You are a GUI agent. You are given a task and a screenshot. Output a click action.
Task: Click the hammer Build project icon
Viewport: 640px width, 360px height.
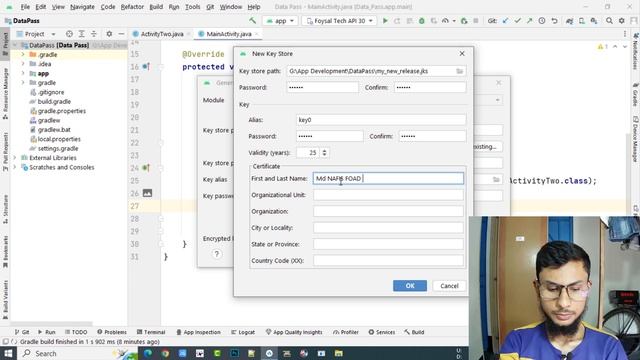pyautogui.click(x=253, y=20)
